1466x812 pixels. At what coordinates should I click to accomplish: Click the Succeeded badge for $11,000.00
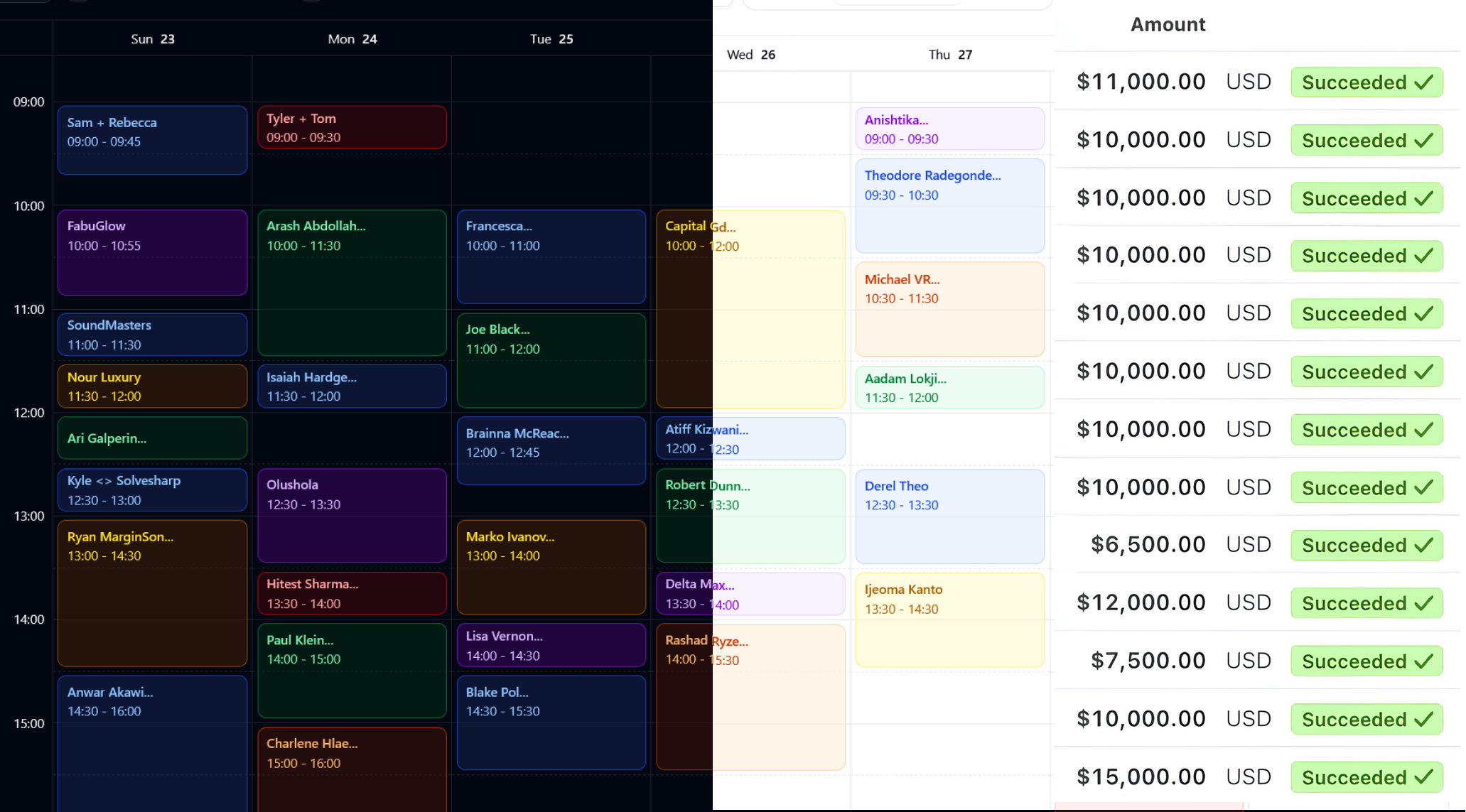[x=1366, y=82]
